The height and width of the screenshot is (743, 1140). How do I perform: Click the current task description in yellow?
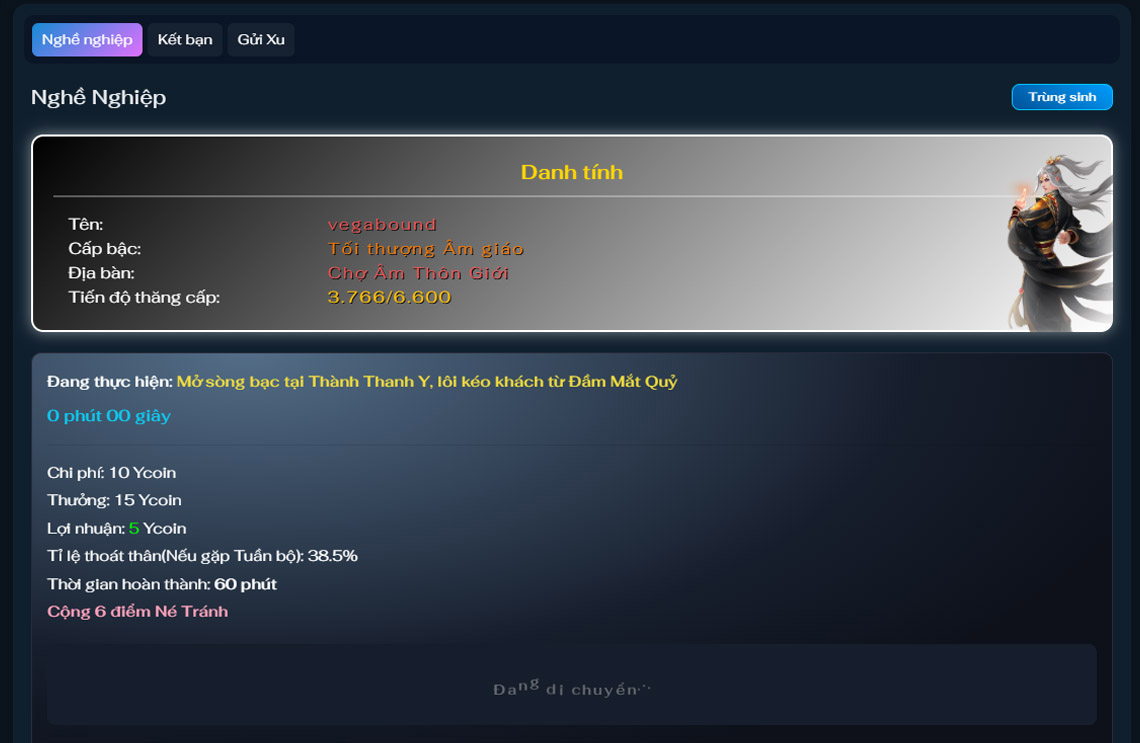pyautogui.click(x=427, y=382)
